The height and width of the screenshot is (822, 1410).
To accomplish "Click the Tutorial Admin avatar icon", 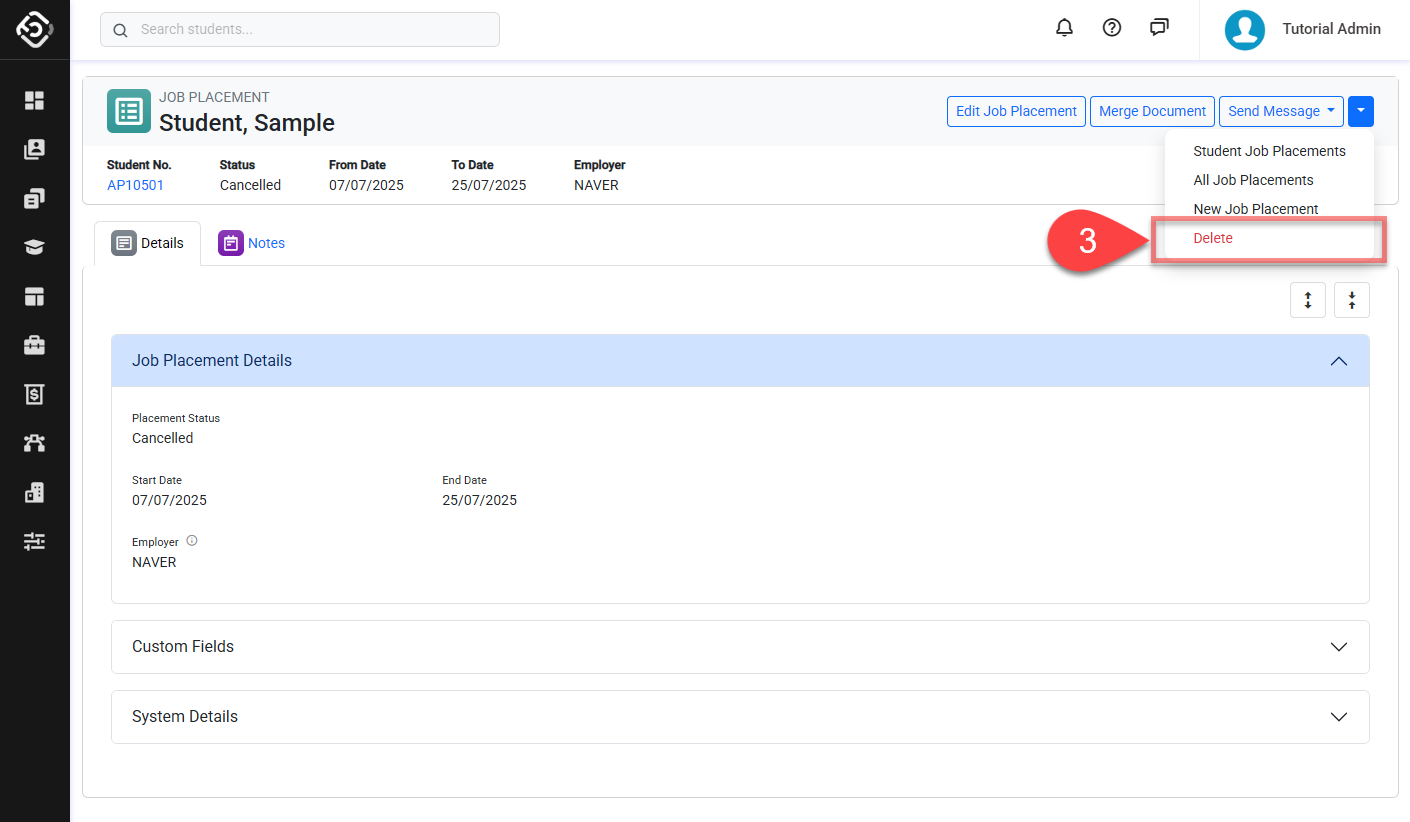I will 1244,30.
